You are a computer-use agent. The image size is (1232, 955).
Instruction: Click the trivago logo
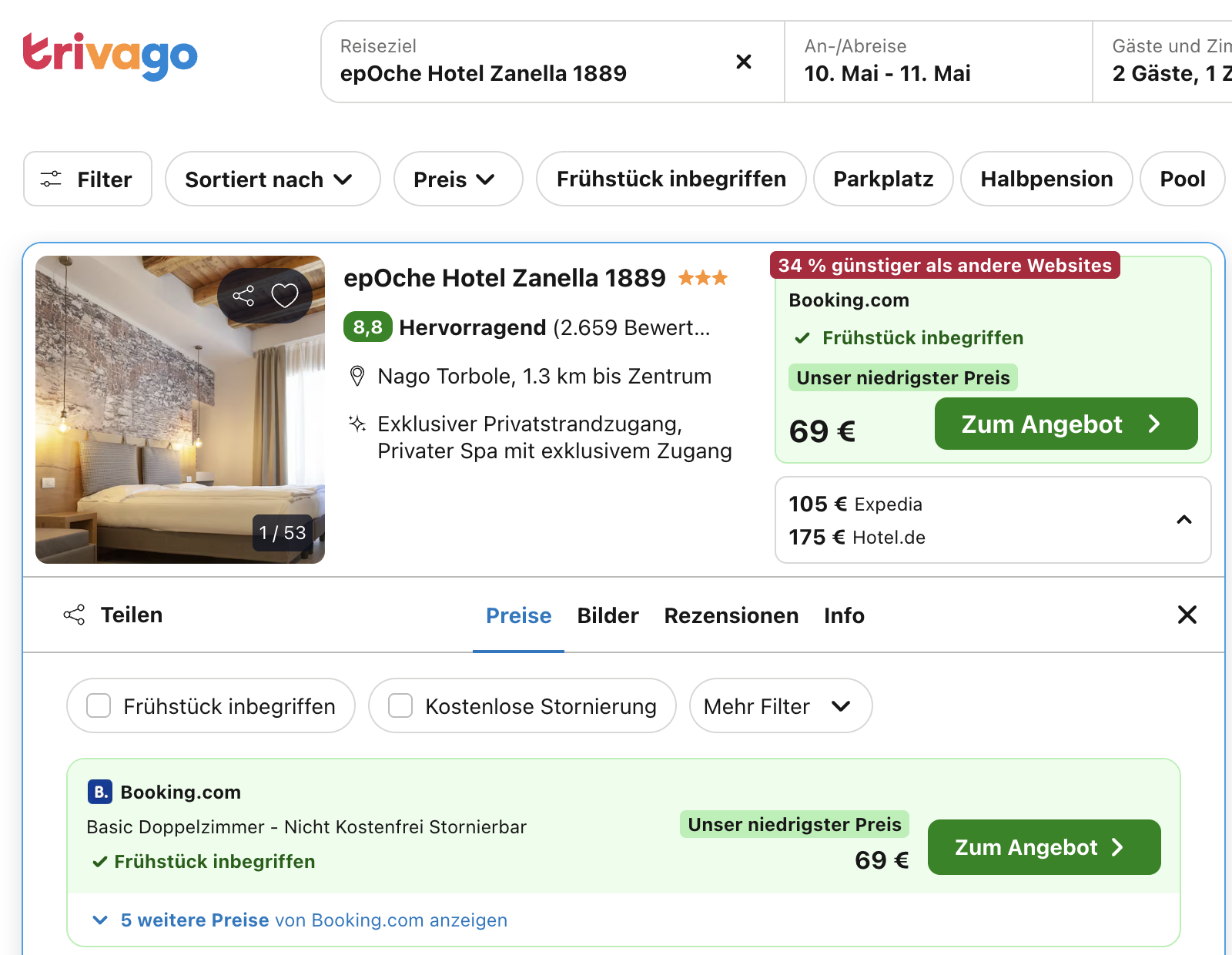pos(110,56)
